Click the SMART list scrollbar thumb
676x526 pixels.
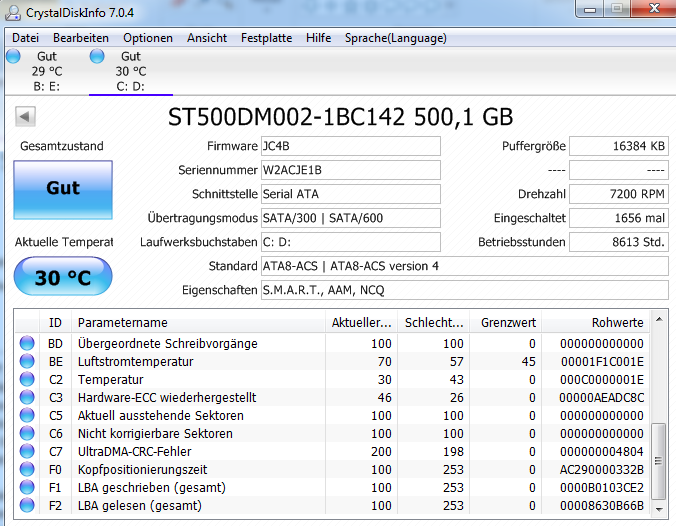(658, 461)
